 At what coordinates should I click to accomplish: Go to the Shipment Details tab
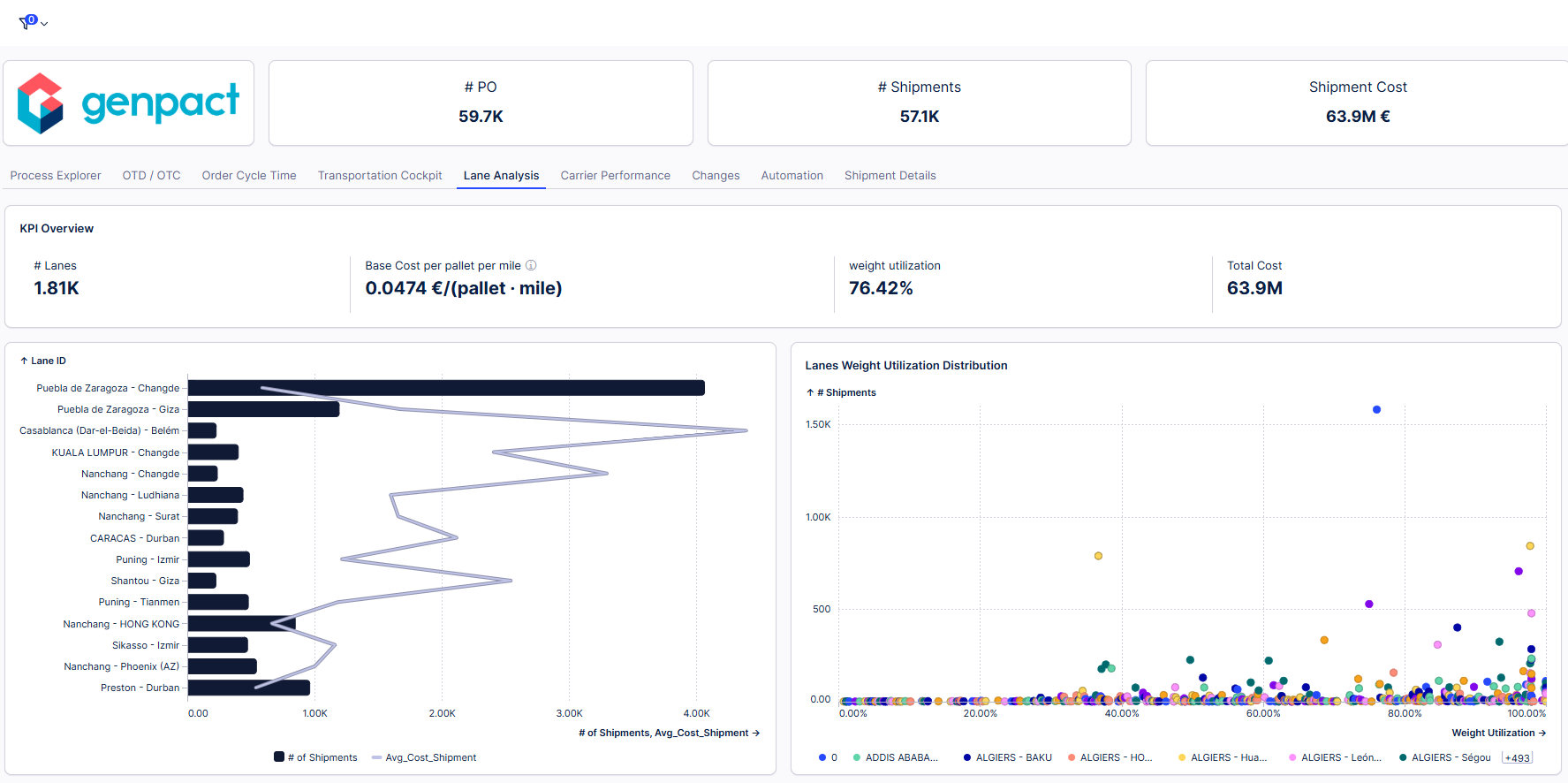pyautogui.click(x=890, y=175)
